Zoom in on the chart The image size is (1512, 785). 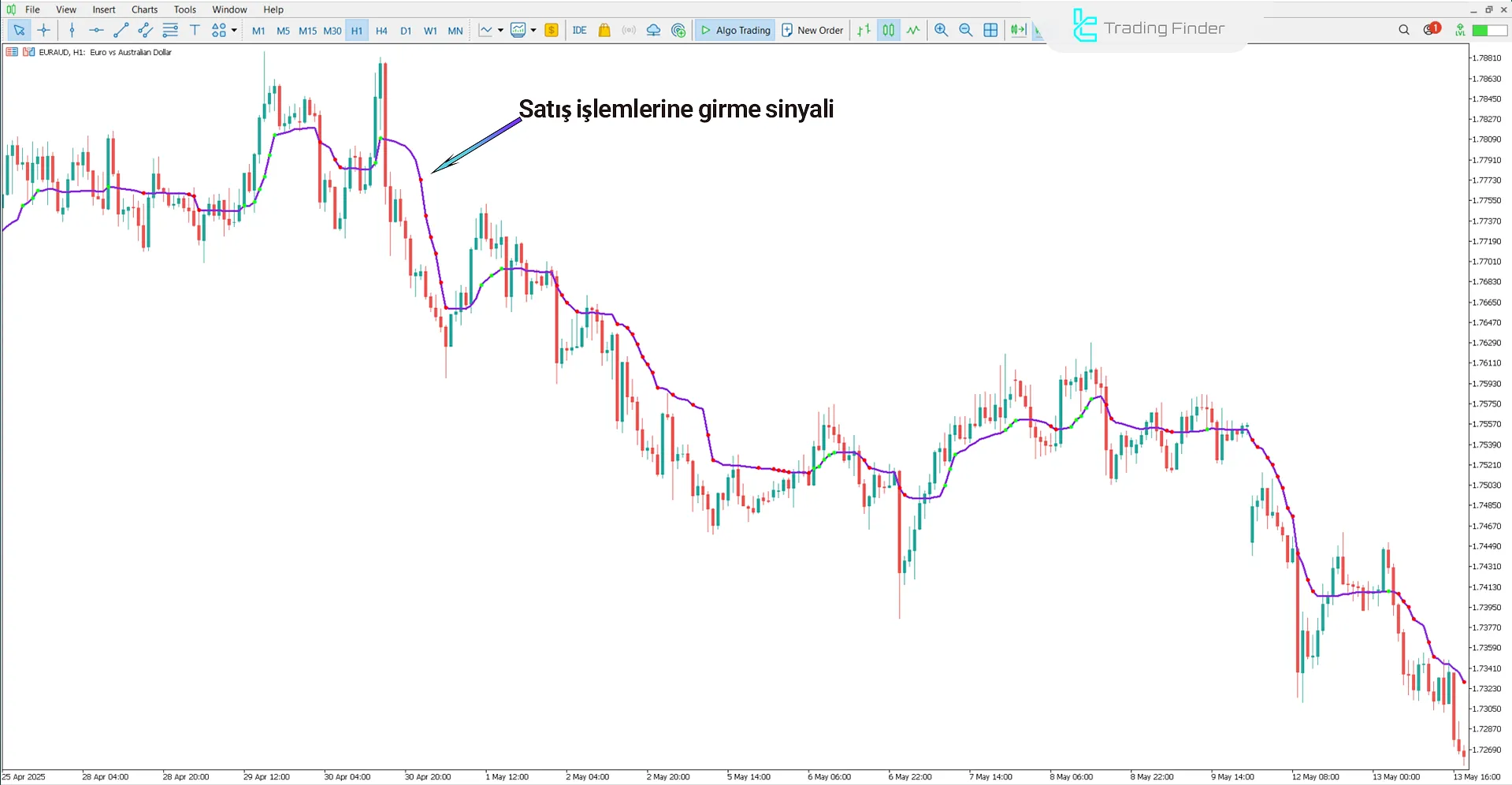[942, 30]
